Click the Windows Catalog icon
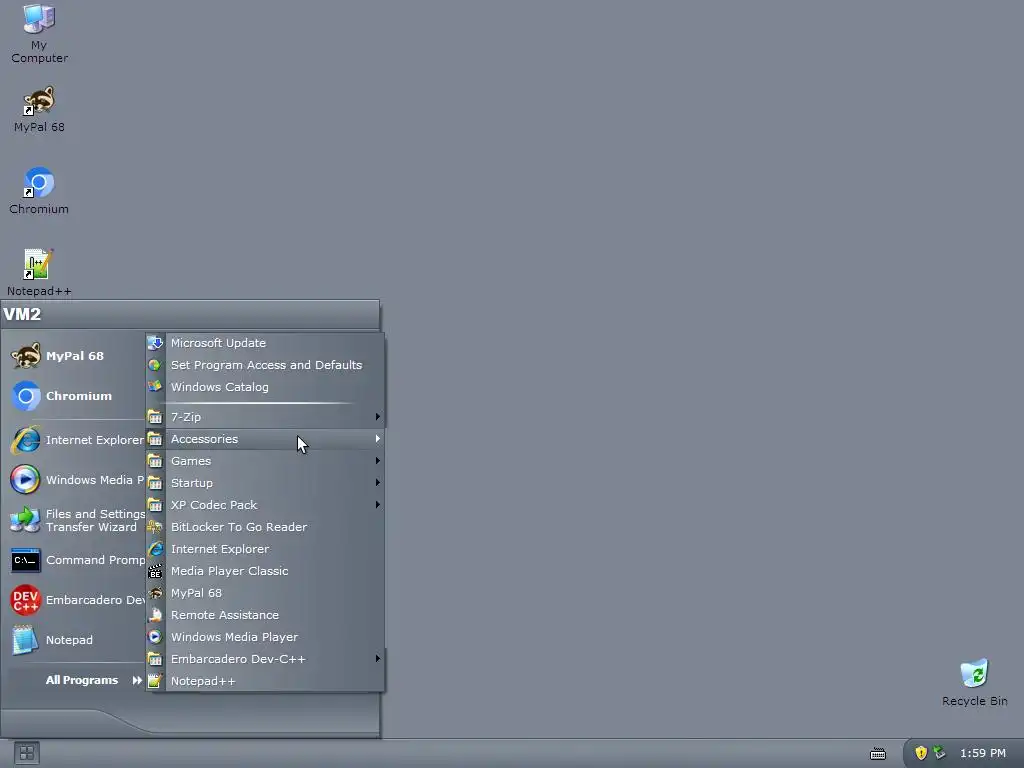Screen dimensions: 1024x768 pos(155,387)
